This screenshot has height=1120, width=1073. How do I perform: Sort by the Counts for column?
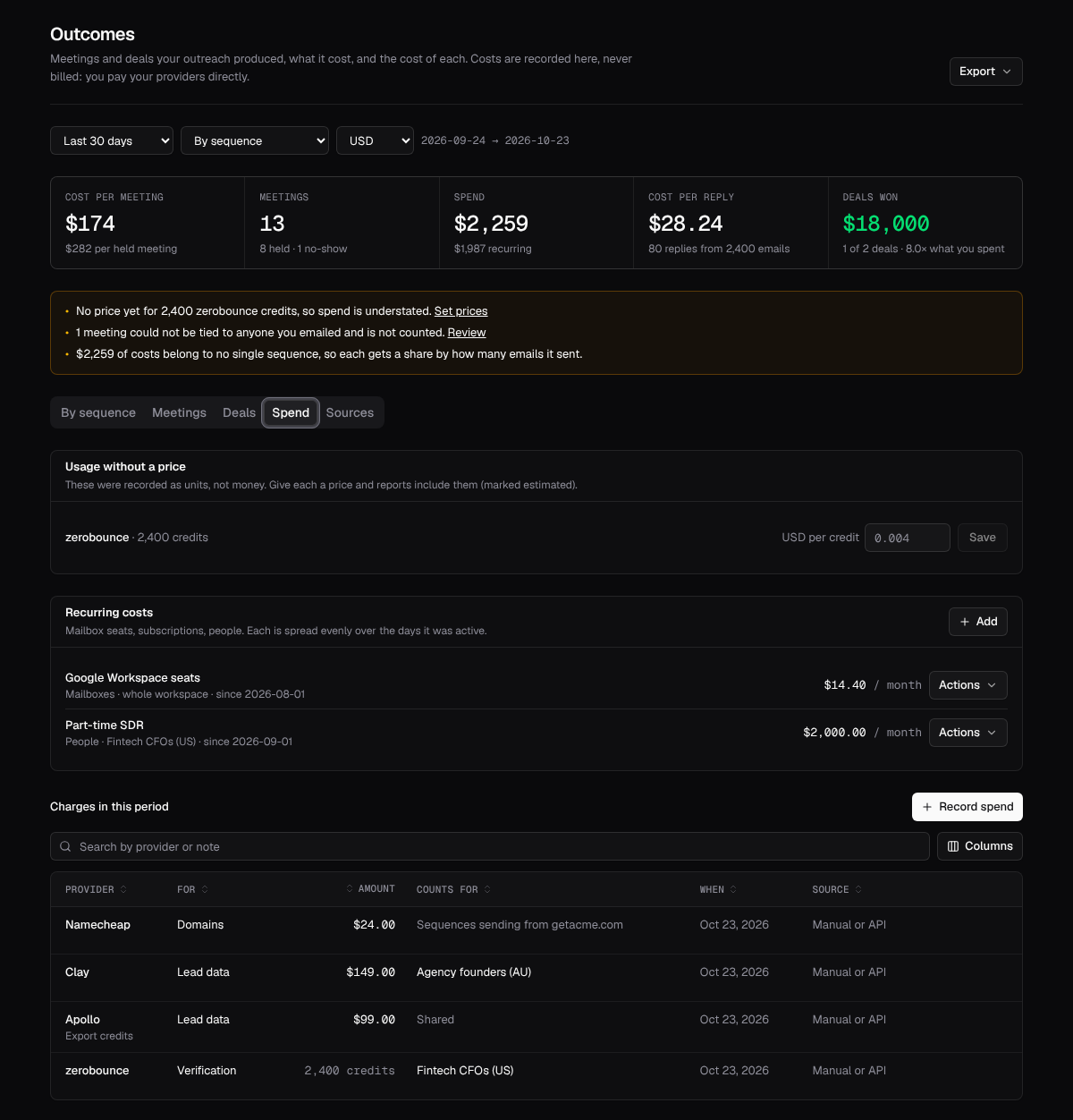tap(453, 889)
